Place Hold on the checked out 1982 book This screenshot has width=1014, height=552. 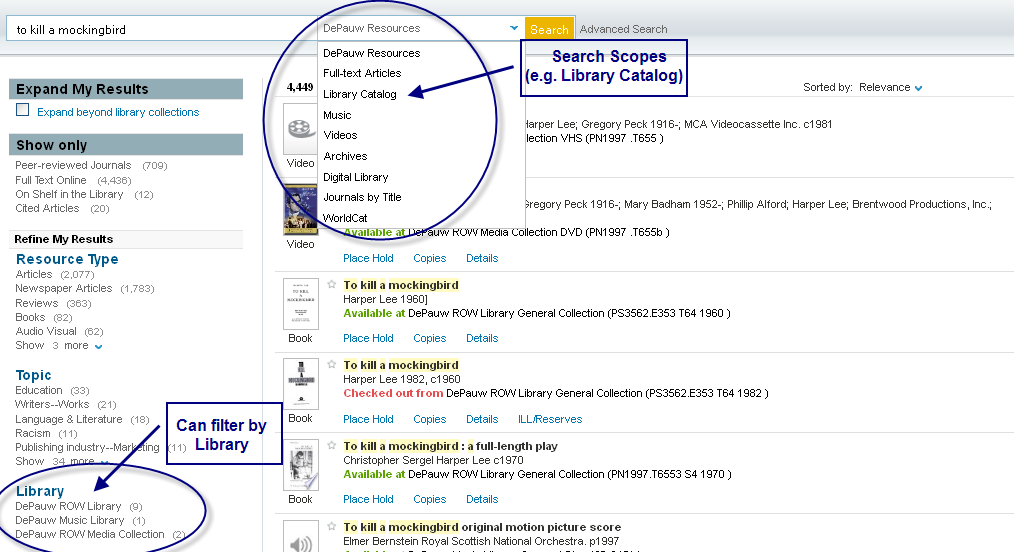pyautogui.click(x=368, y=419)
